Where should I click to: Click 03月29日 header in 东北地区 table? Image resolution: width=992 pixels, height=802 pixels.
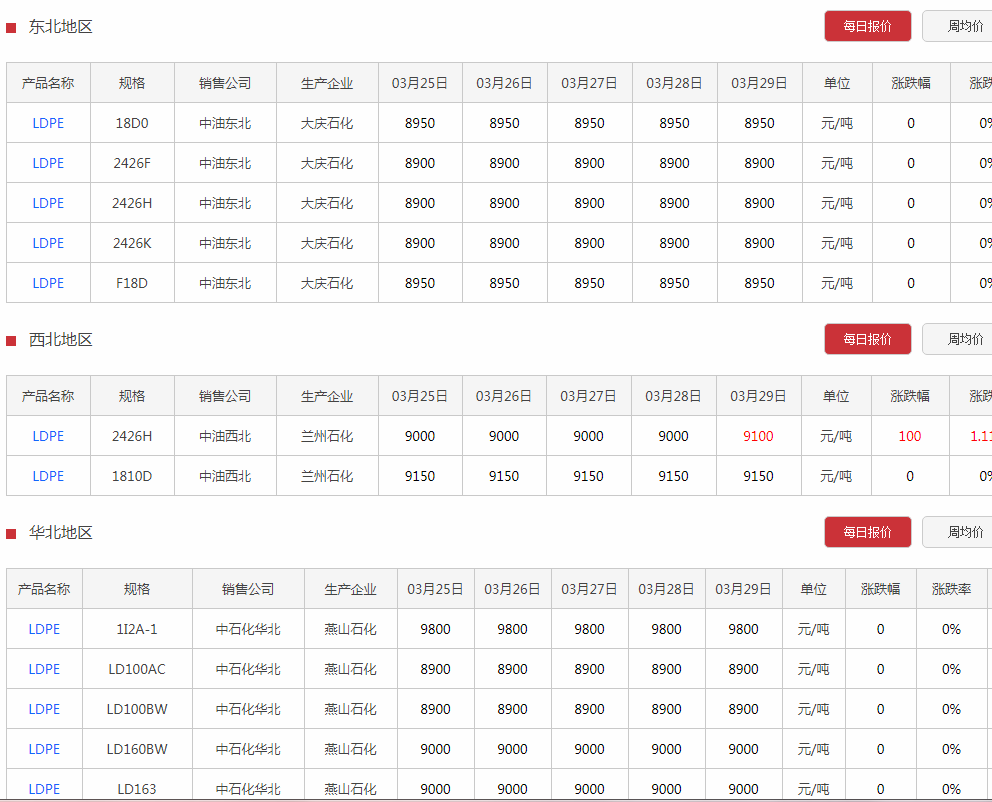[759, 83]
